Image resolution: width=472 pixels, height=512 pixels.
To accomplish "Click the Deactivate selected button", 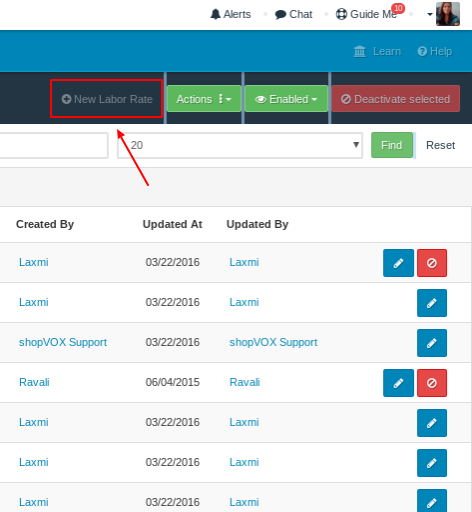I will pos(396,99).
